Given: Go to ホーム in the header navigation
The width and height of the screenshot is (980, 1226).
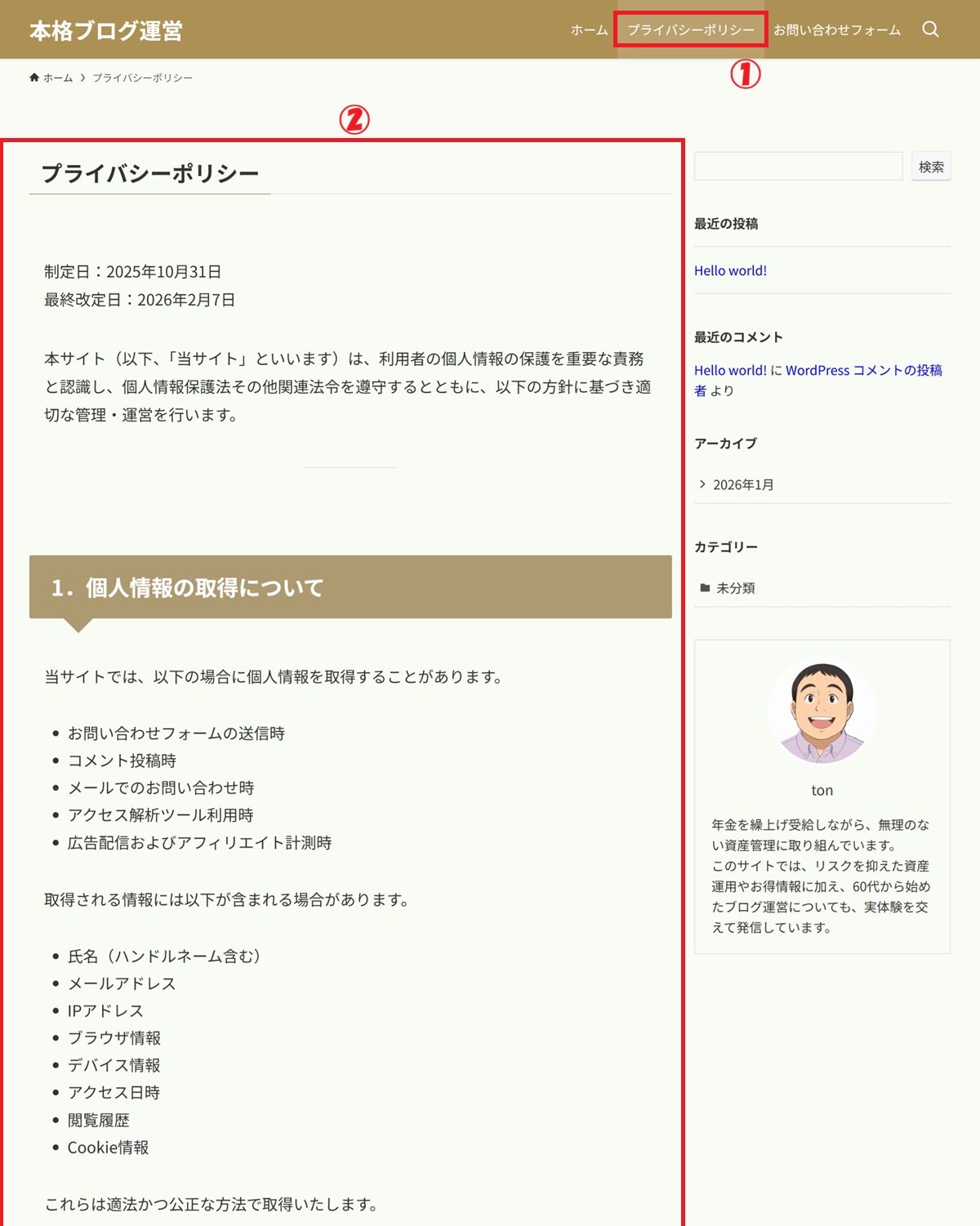Looking at the screenshot, I should pyautogui.click(x=589, y=30).
